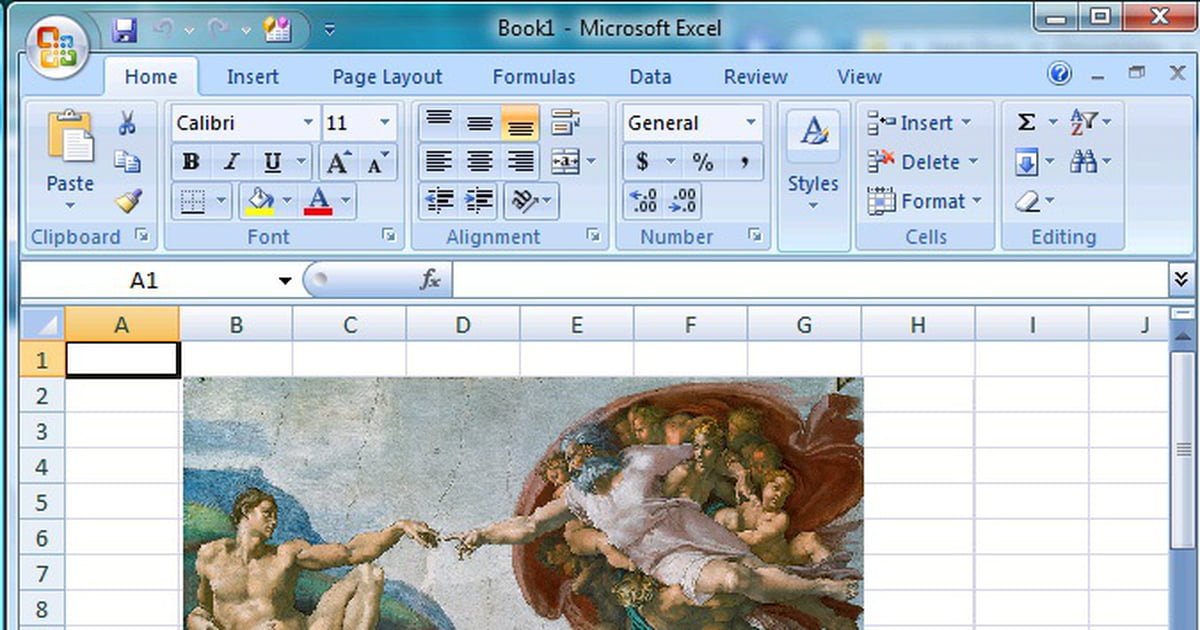
Task: Toggle Wrap Text
Action: point(565,122)
